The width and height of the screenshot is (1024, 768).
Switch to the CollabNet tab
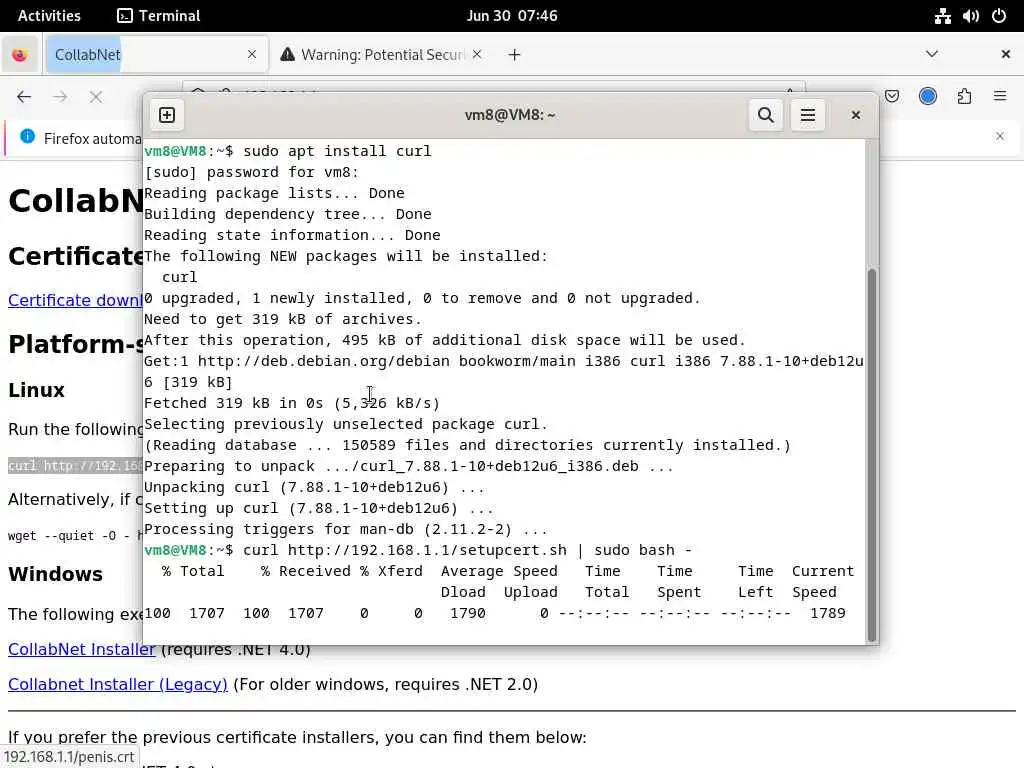(157, 54)
